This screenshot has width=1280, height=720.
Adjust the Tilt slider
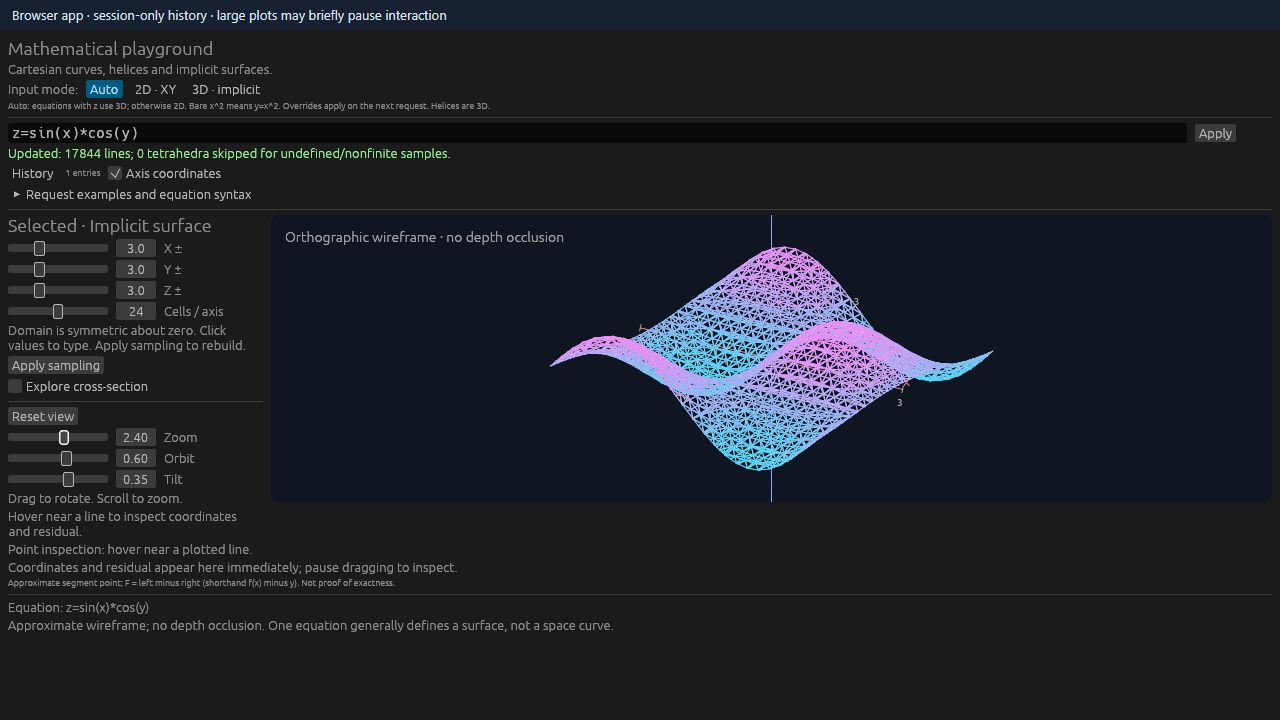(58, 479)
